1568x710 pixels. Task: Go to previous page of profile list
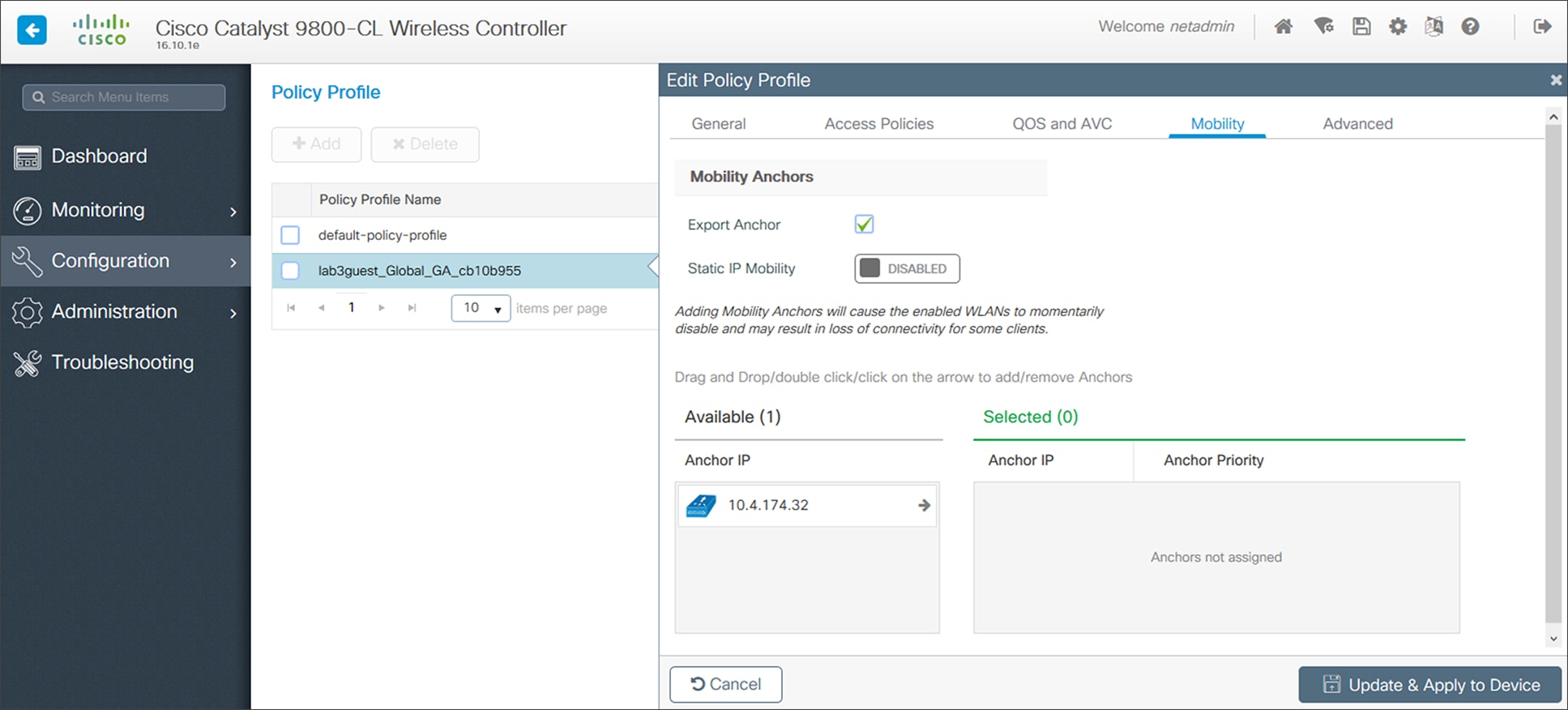click(322, 308)
